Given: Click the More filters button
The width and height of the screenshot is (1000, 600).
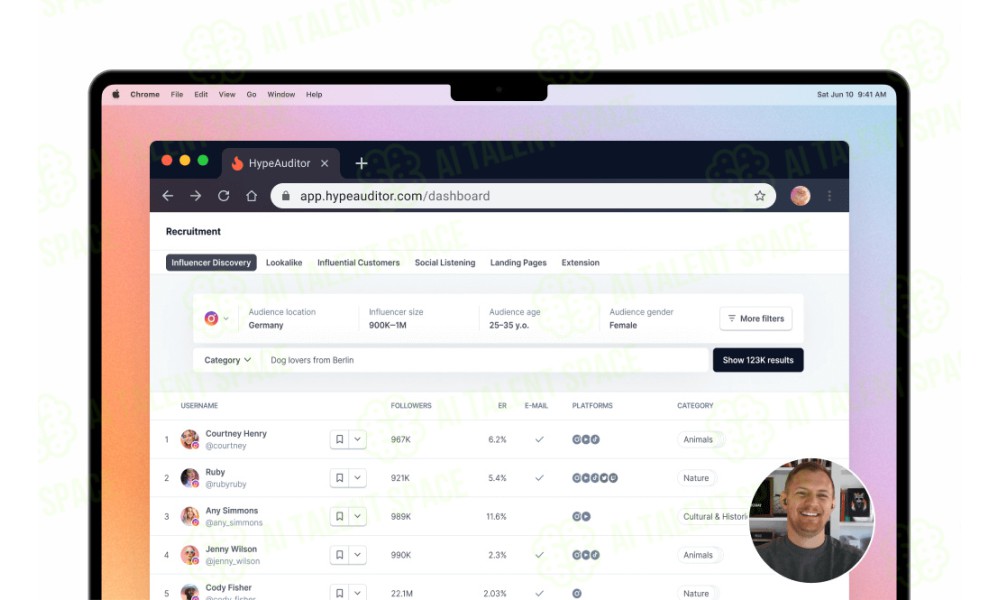Looking at the screenshot, I should pyautogui.click(x=756, y=318).
